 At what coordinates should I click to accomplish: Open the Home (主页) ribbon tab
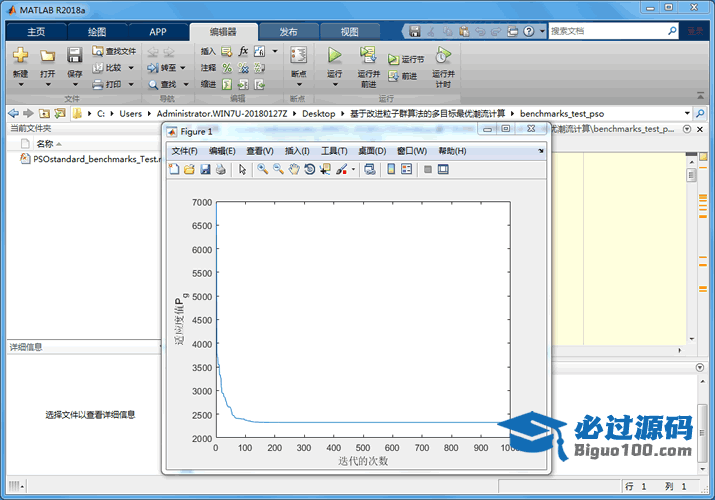tap(36, 32)
